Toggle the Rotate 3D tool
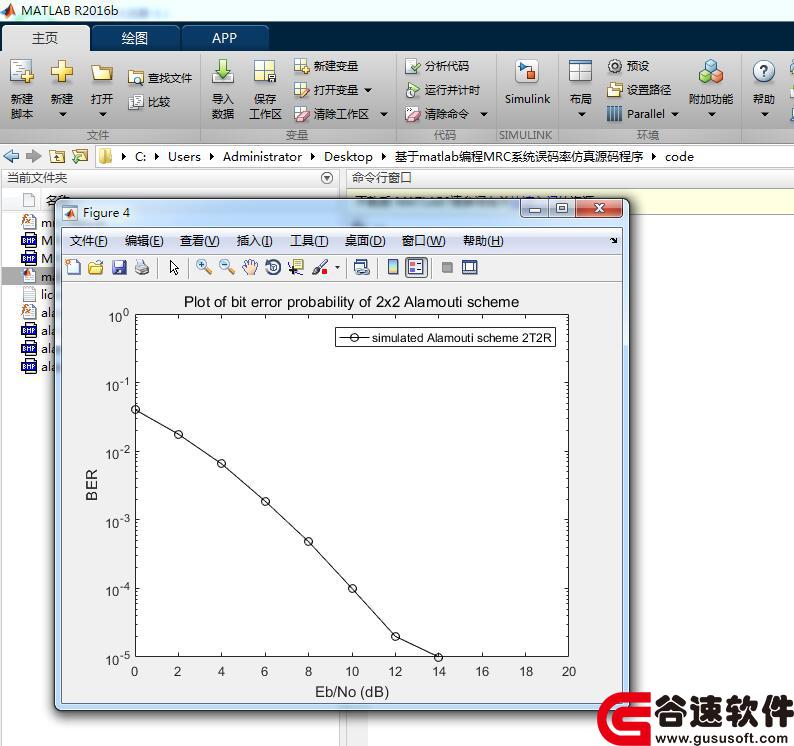 [x=273, y=267]
